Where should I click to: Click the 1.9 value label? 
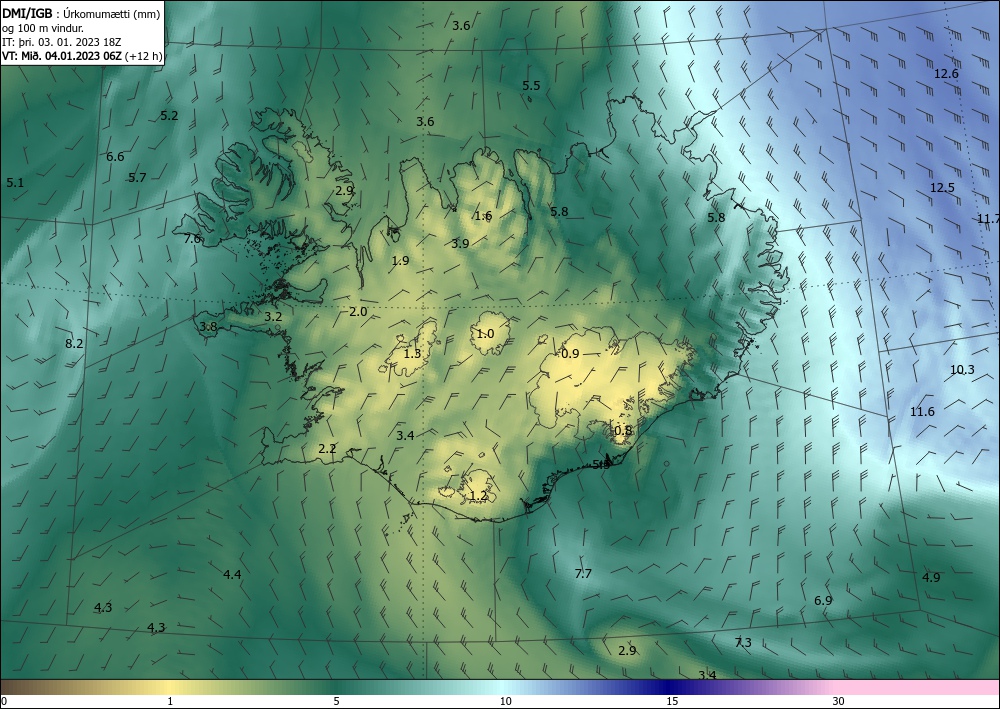coord(400,260)
